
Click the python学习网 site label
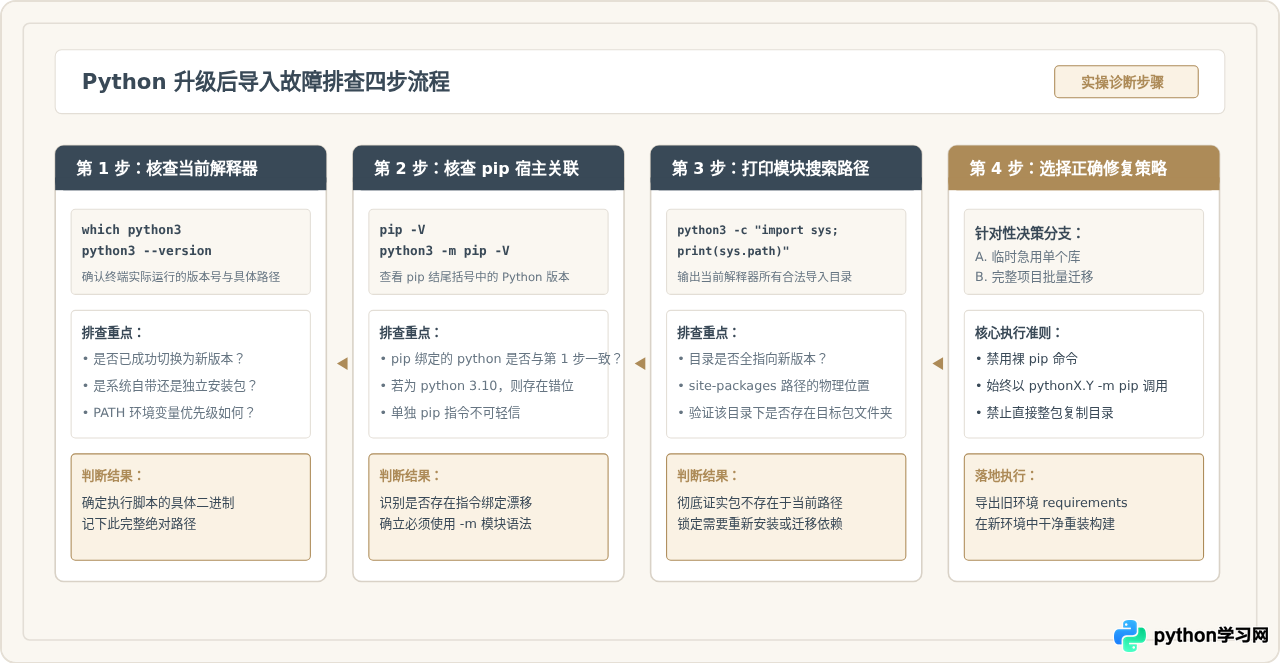click(x=1211, y=636)
